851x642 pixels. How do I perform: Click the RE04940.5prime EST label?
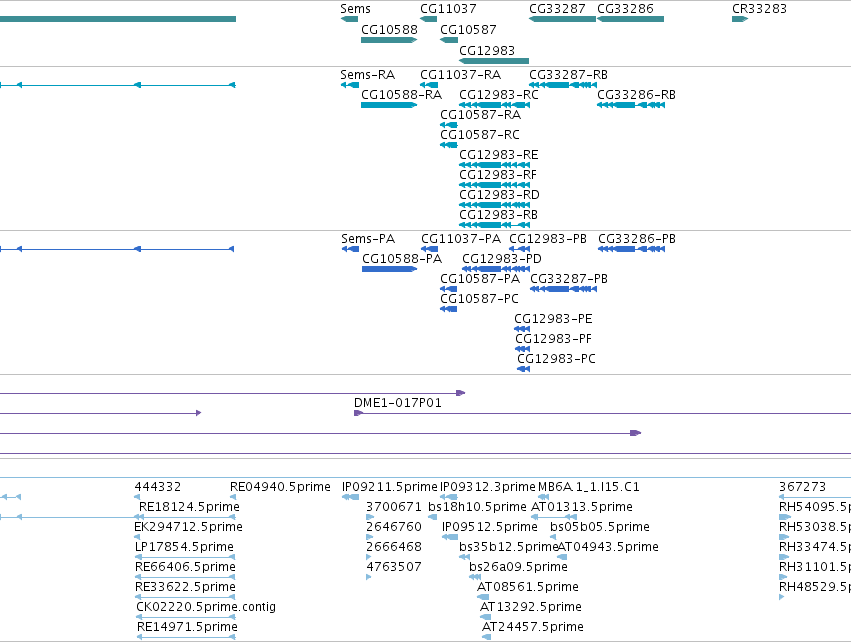280,487
